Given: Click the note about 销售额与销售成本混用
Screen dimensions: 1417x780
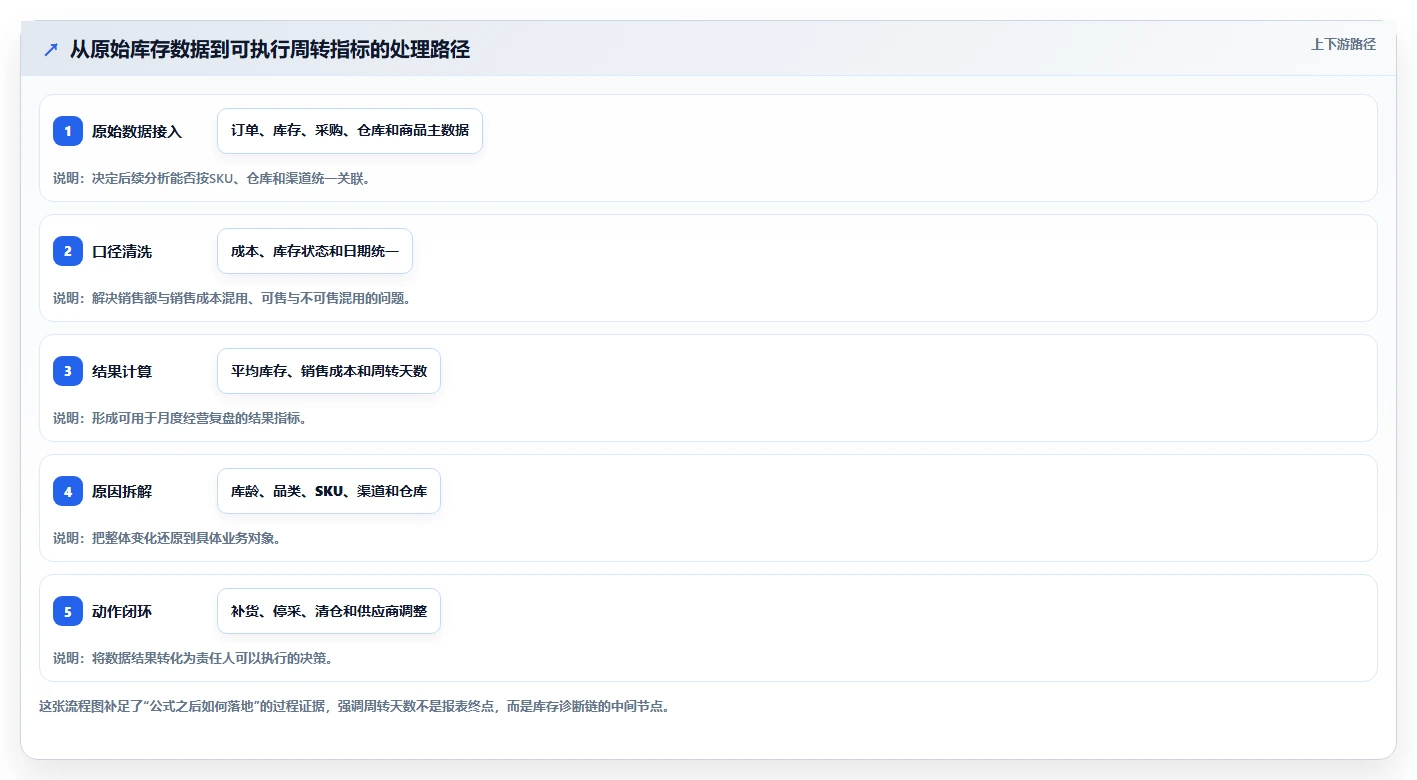Looking at the screenshot, I should pyautogui.click(x=232, y=298).
